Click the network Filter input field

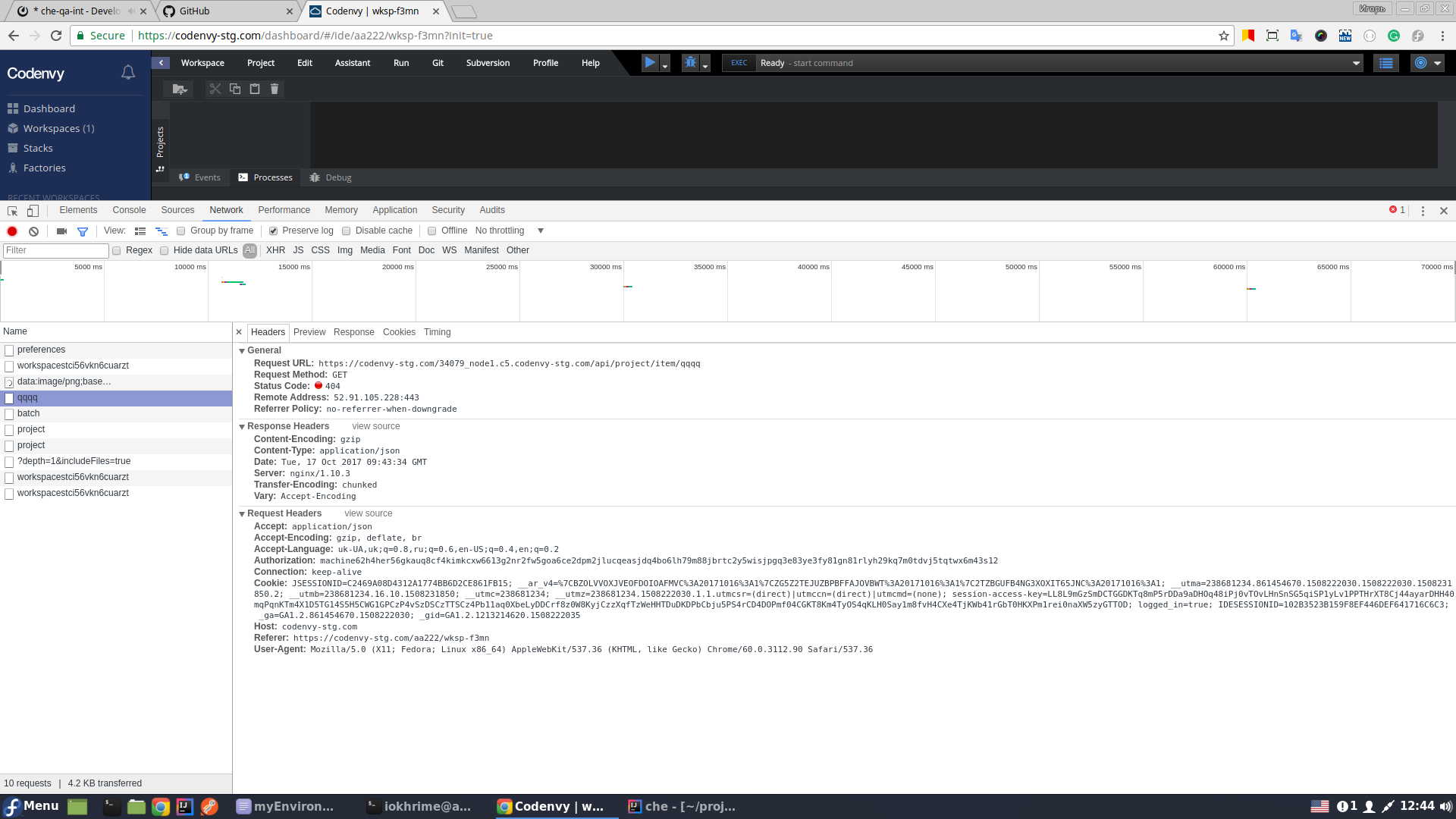[55, 250]
